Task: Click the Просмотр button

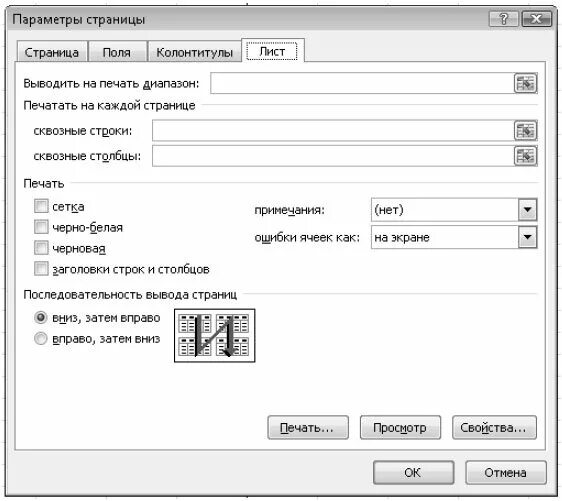Action: 400,428
